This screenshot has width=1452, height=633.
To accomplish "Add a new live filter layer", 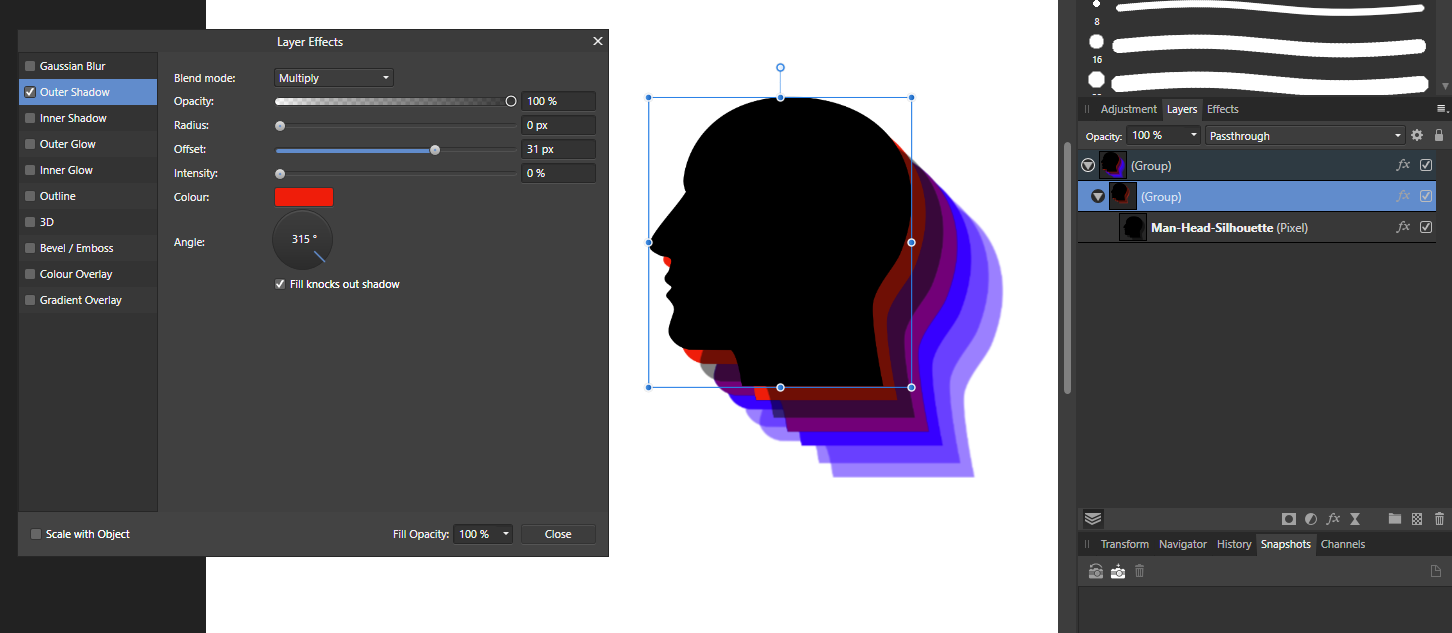I will click(1355, 518).
